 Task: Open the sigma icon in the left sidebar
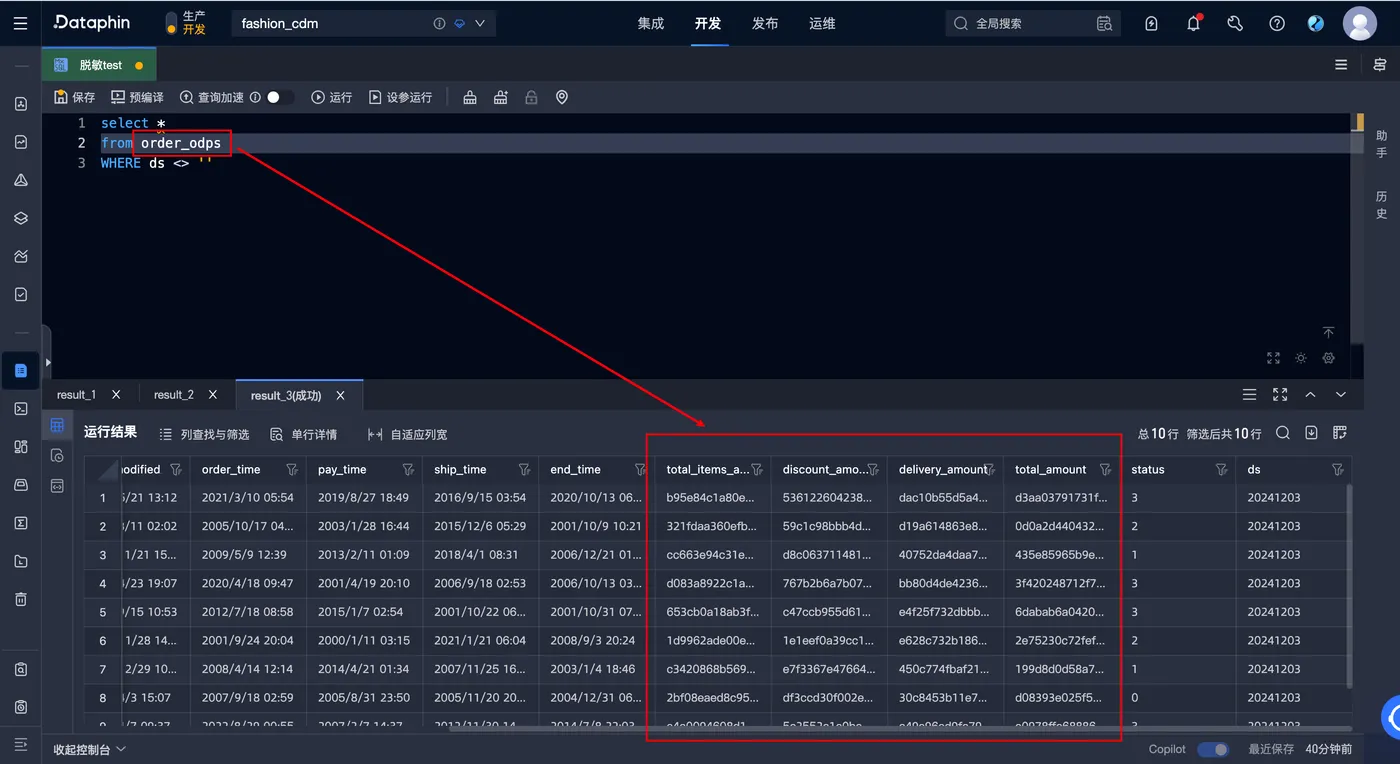[x=21, y=523]
